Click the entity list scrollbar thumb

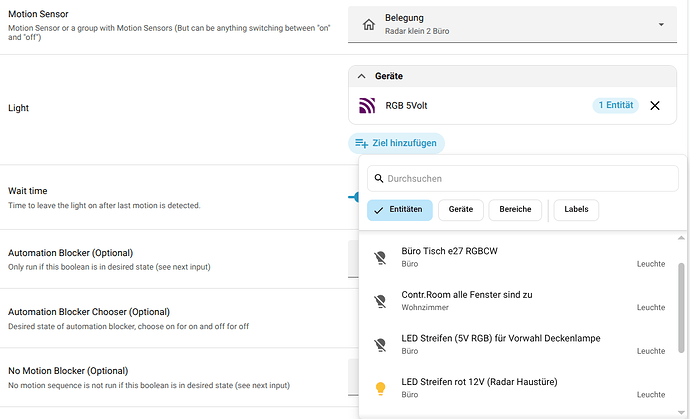tap(681, 308)
